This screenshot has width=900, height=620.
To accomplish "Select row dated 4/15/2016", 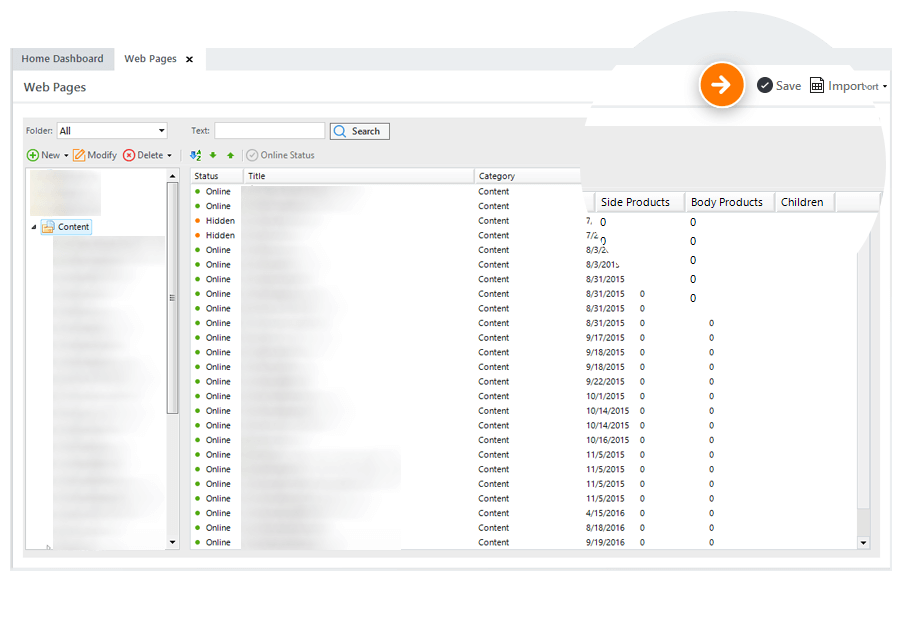I will click(525, 513).
